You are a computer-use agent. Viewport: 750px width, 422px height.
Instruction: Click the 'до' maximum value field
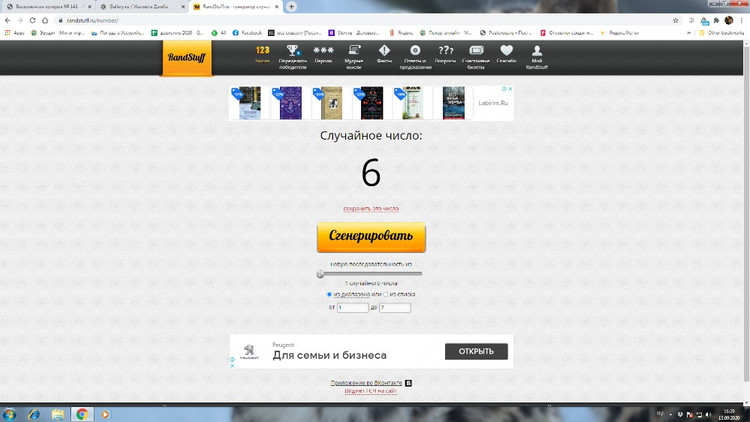pyautogui.click(x=395, y=308)
